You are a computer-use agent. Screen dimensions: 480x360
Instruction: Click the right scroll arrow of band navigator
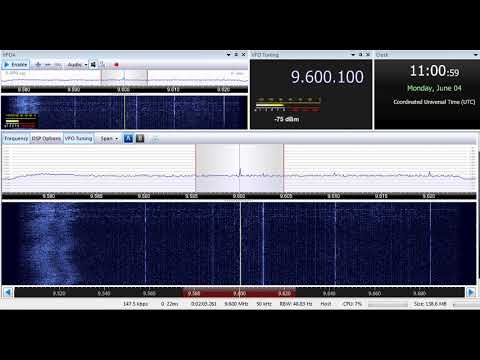tap(471, 292)
